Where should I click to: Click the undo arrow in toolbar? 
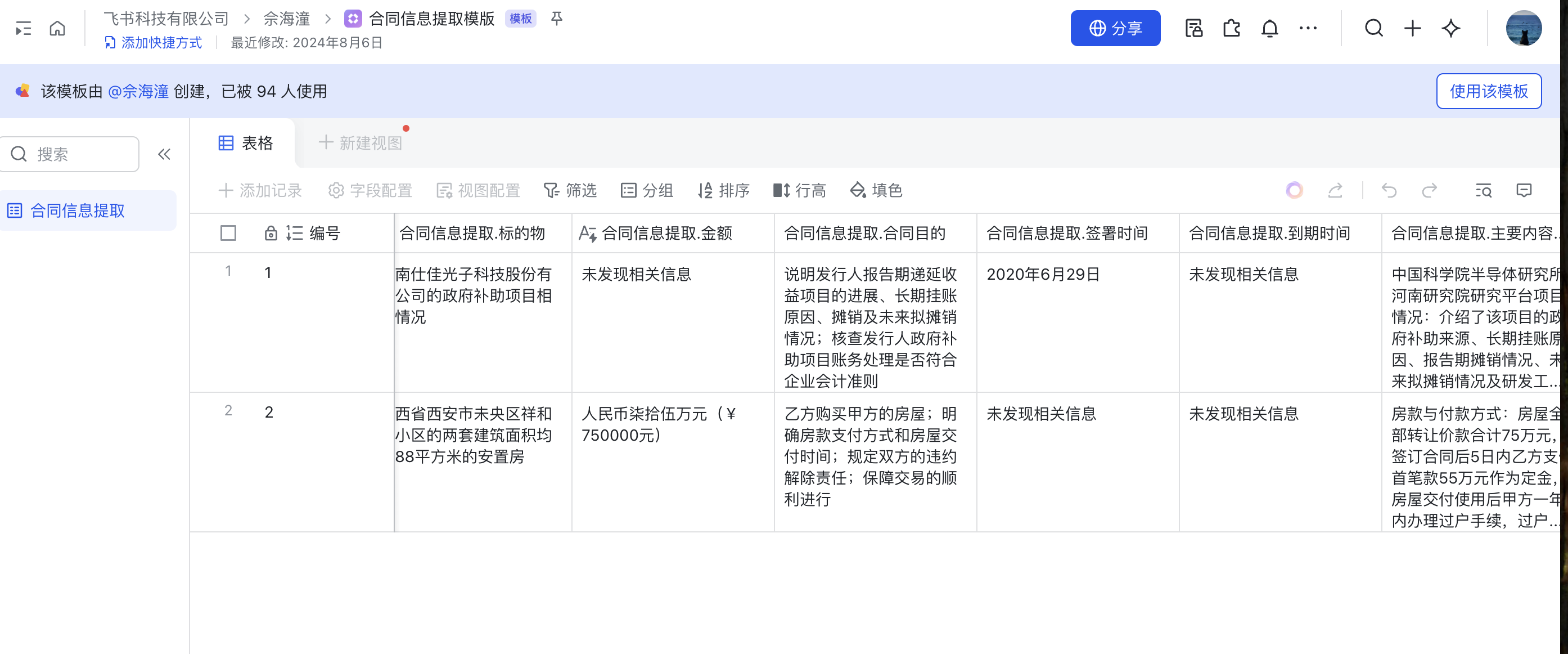click(x=1389, y=191)
